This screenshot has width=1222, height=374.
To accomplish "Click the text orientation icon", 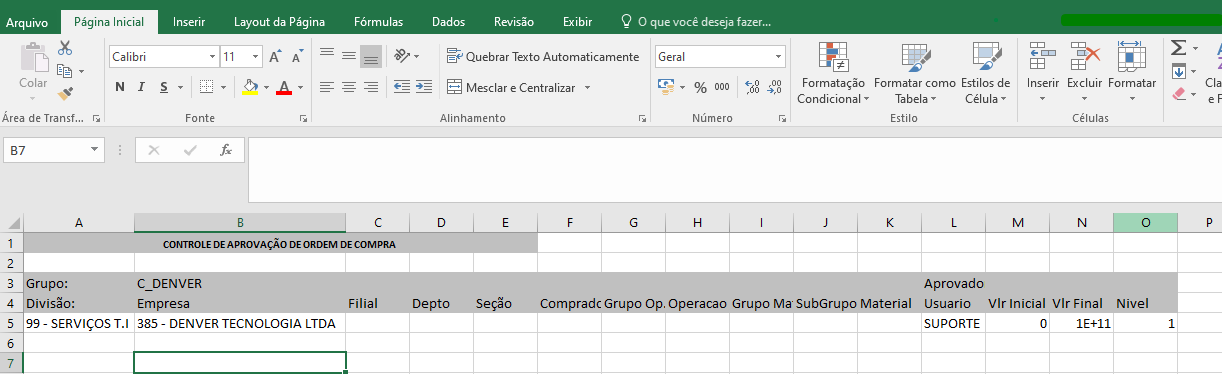I will (402, 56).
